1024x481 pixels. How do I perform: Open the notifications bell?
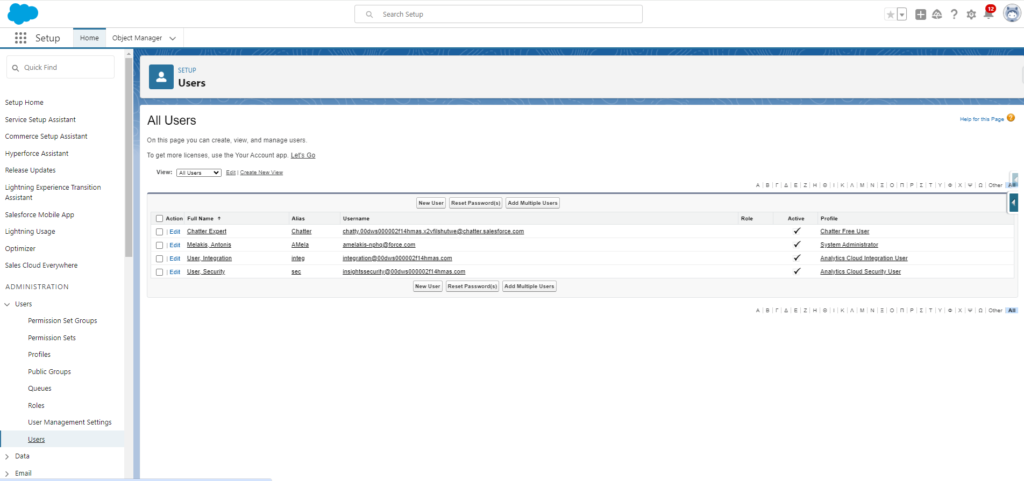pyautogui.click(x=988, y=14)
